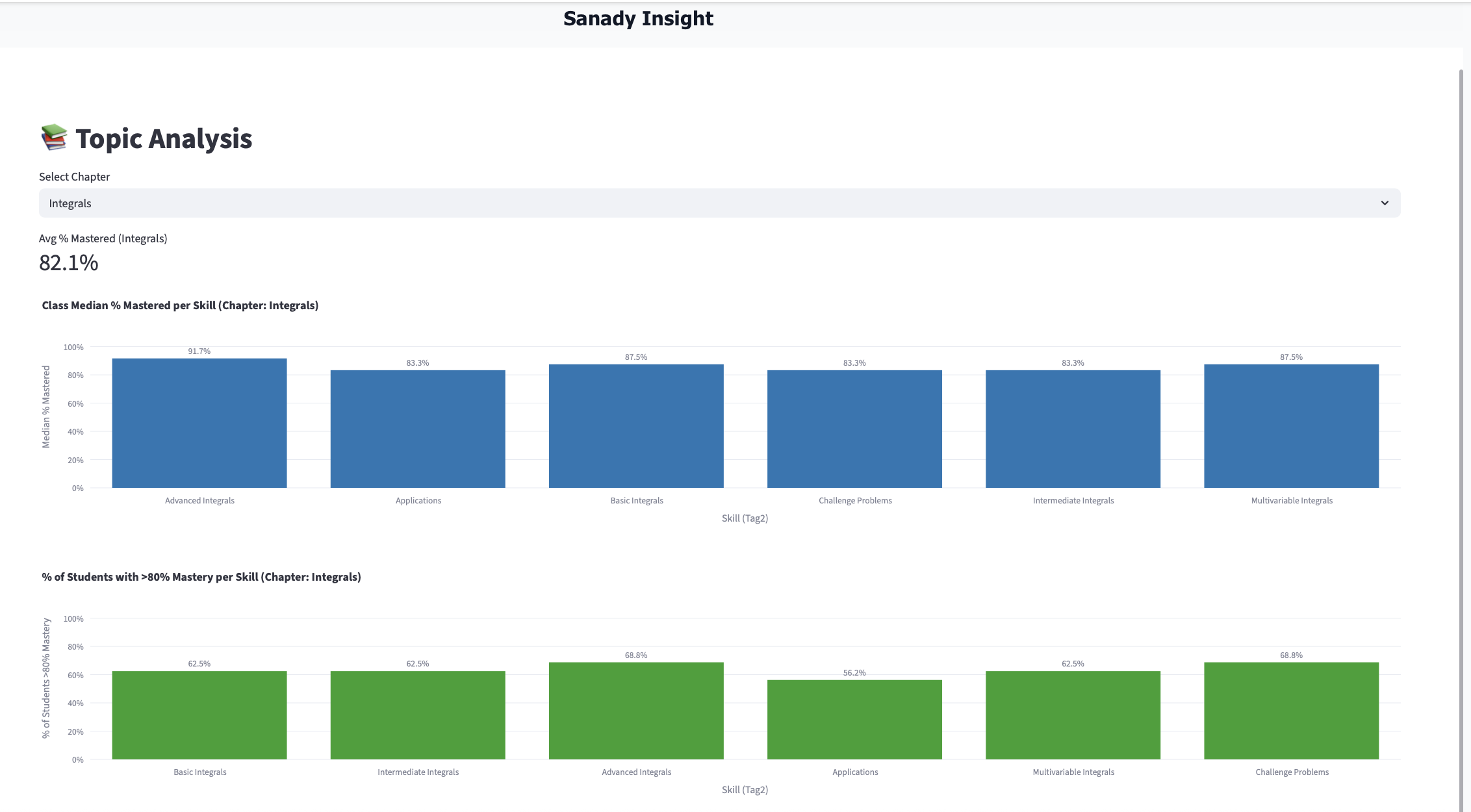Click the Basic Integrals green bar
This screenshot has width=1471, height=812.
[199, 715]
